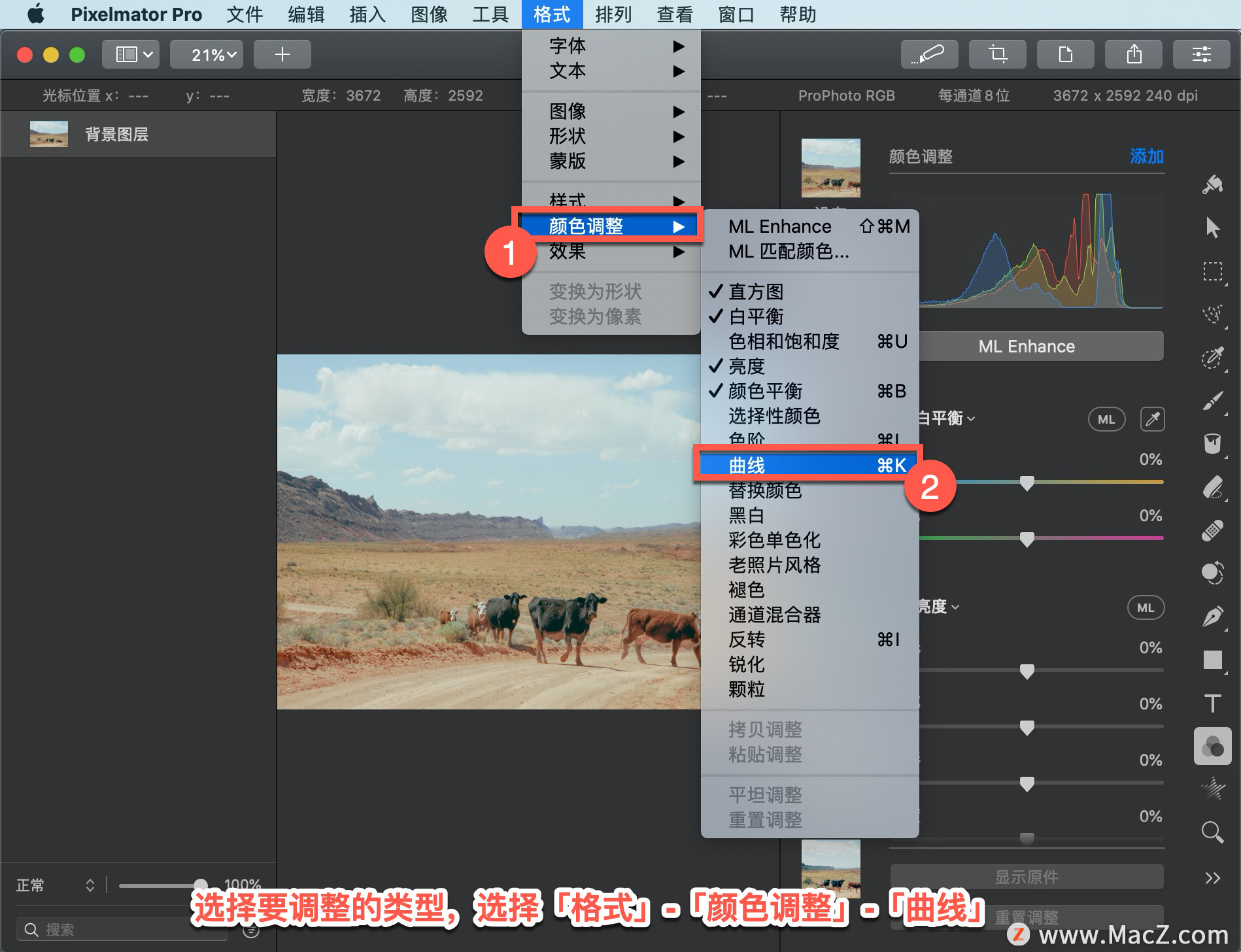Select the Erase tool

(x=1213, y=487)
